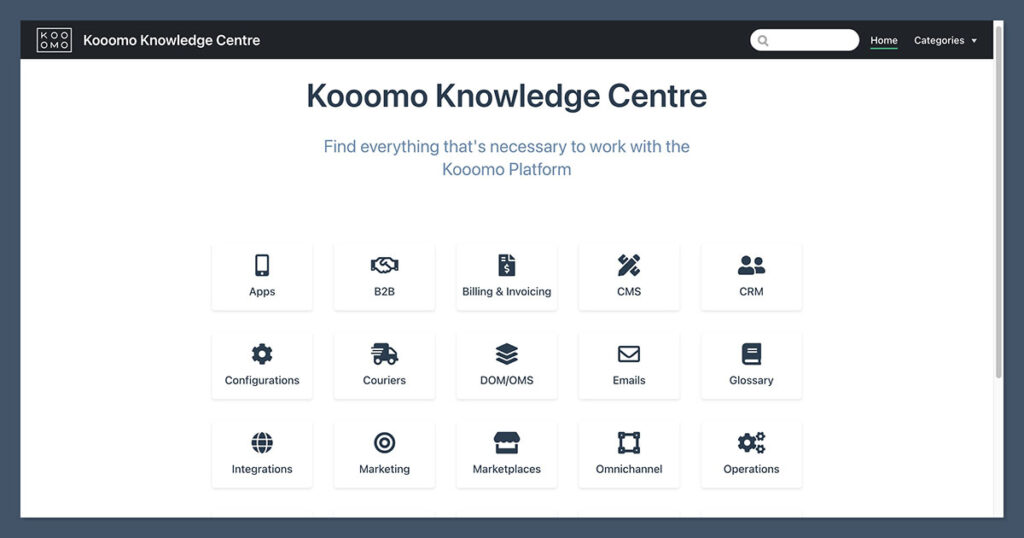Click the header search field
Viewport: 1024px width, 538px height.
(805, 40)
